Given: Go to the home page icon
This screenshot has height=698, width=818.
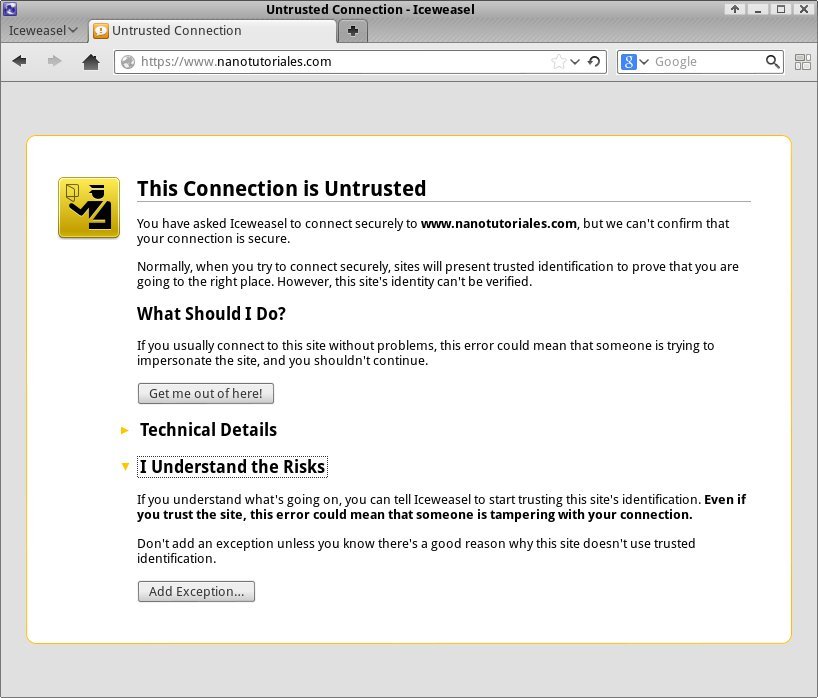Looking at the screenshot, I should pyautogui.click(x=91, y=62).
